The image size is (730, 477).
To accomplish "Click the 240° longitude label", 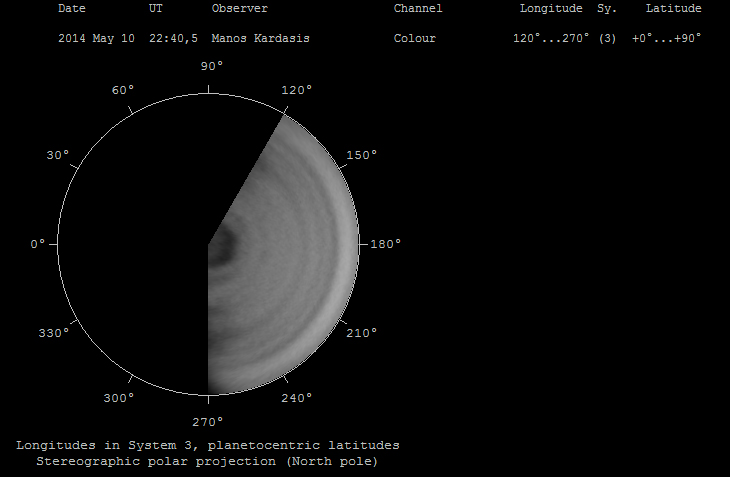I will tap(296, 398).
